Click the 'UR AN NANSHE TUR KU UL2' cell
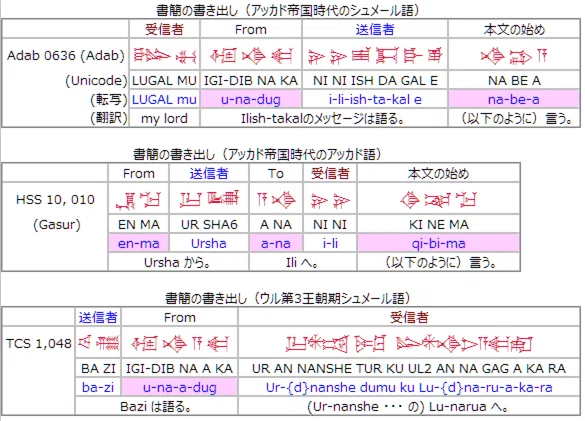This screenshot has height=421, width=585. [x=409, y=369]
